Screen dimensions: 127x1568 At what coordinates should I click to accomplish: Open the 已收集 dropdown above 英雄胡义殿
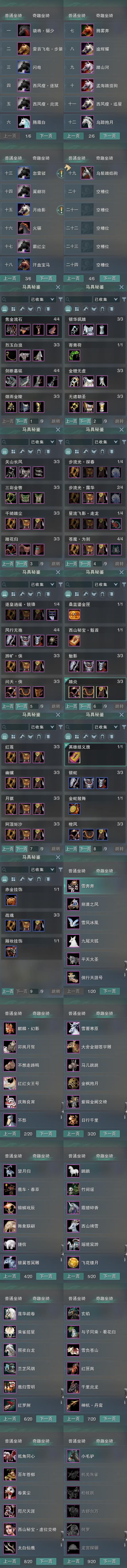pos(106,727)
